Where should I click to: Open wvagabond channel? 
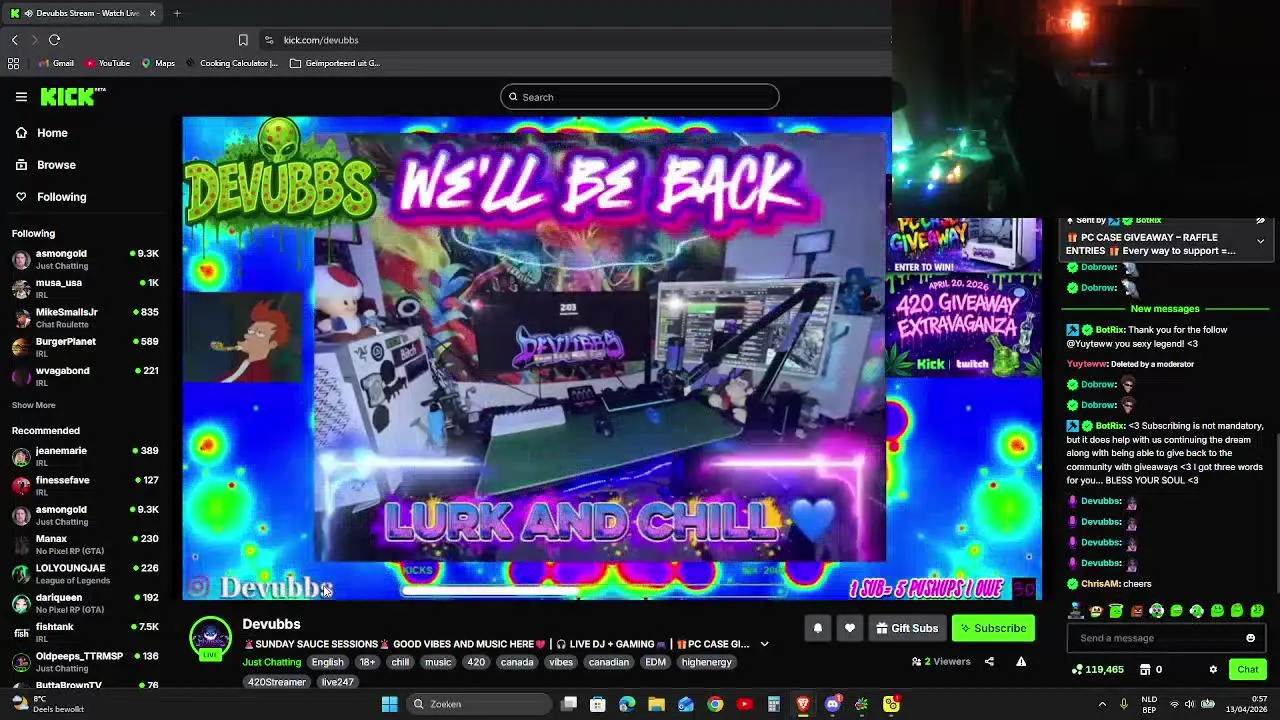coord(85,375)
